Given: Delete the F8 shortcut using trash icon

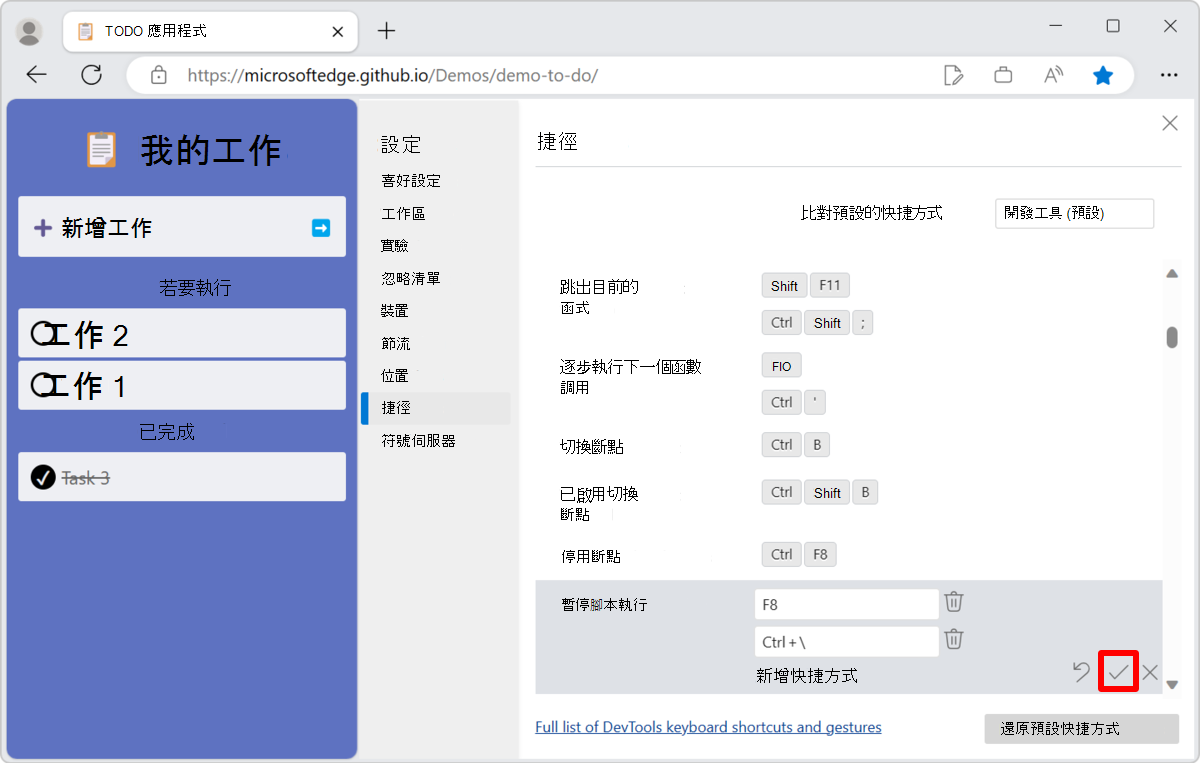Looking at the screenshot, I should (953, 602).
